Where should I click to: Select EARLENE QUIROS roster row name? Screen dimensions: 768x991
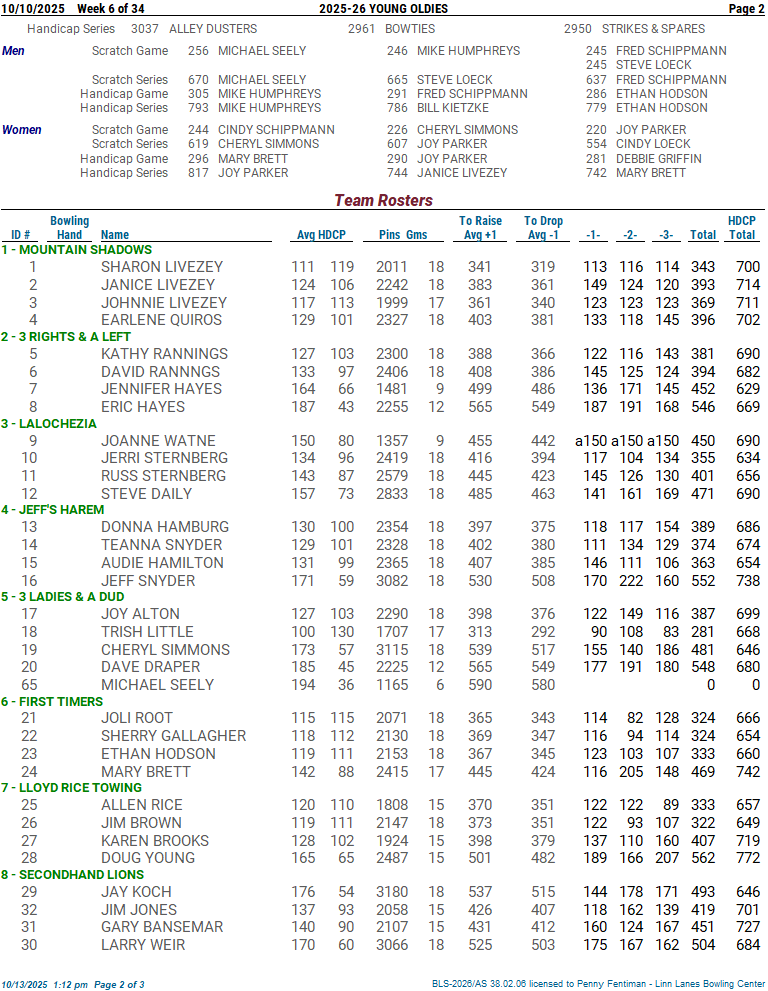161,320
